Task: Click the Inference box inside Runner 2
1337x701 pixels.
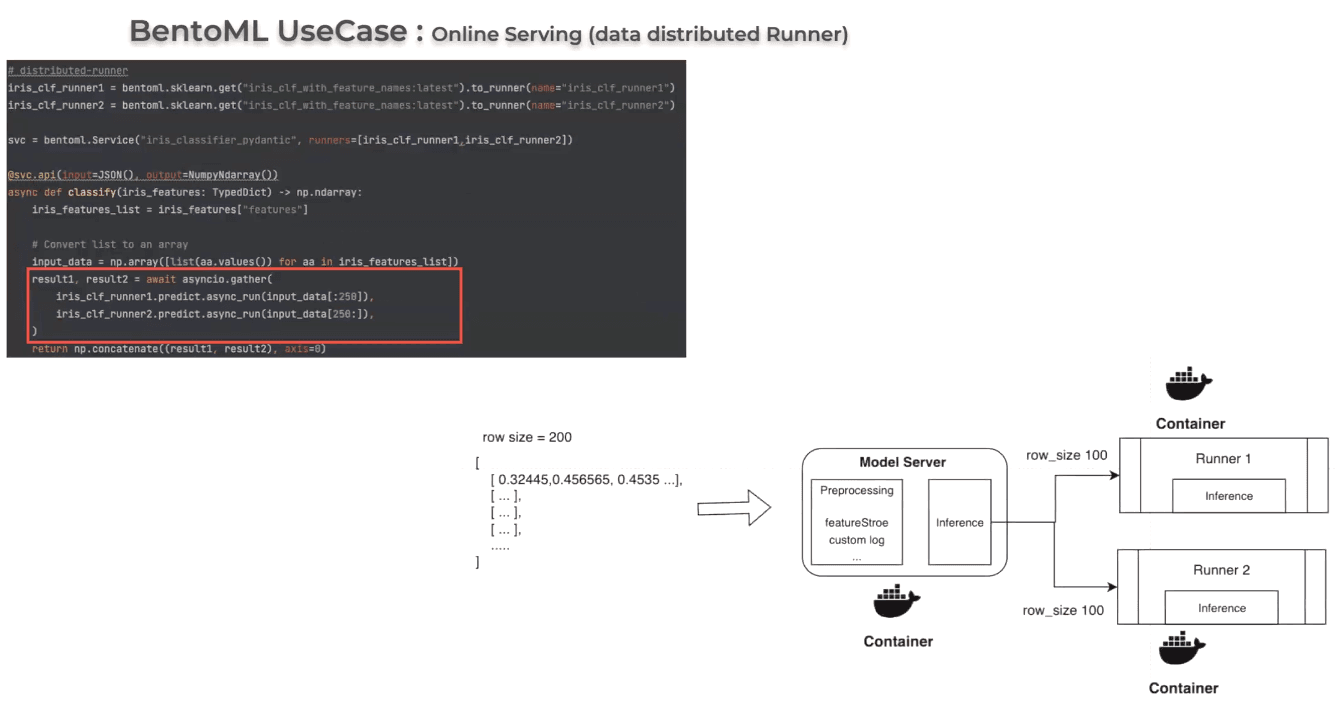Action: (x=1222, y=608)
